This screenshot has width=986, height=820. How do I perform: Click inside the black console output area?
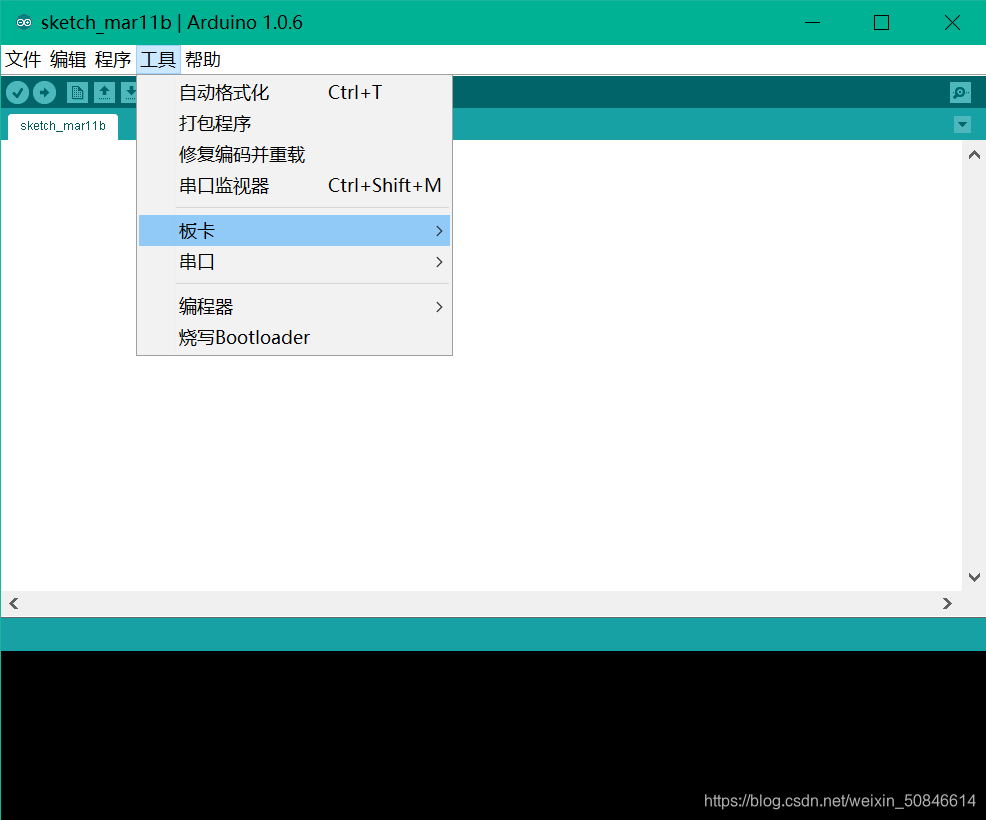(x=493, y=734)
